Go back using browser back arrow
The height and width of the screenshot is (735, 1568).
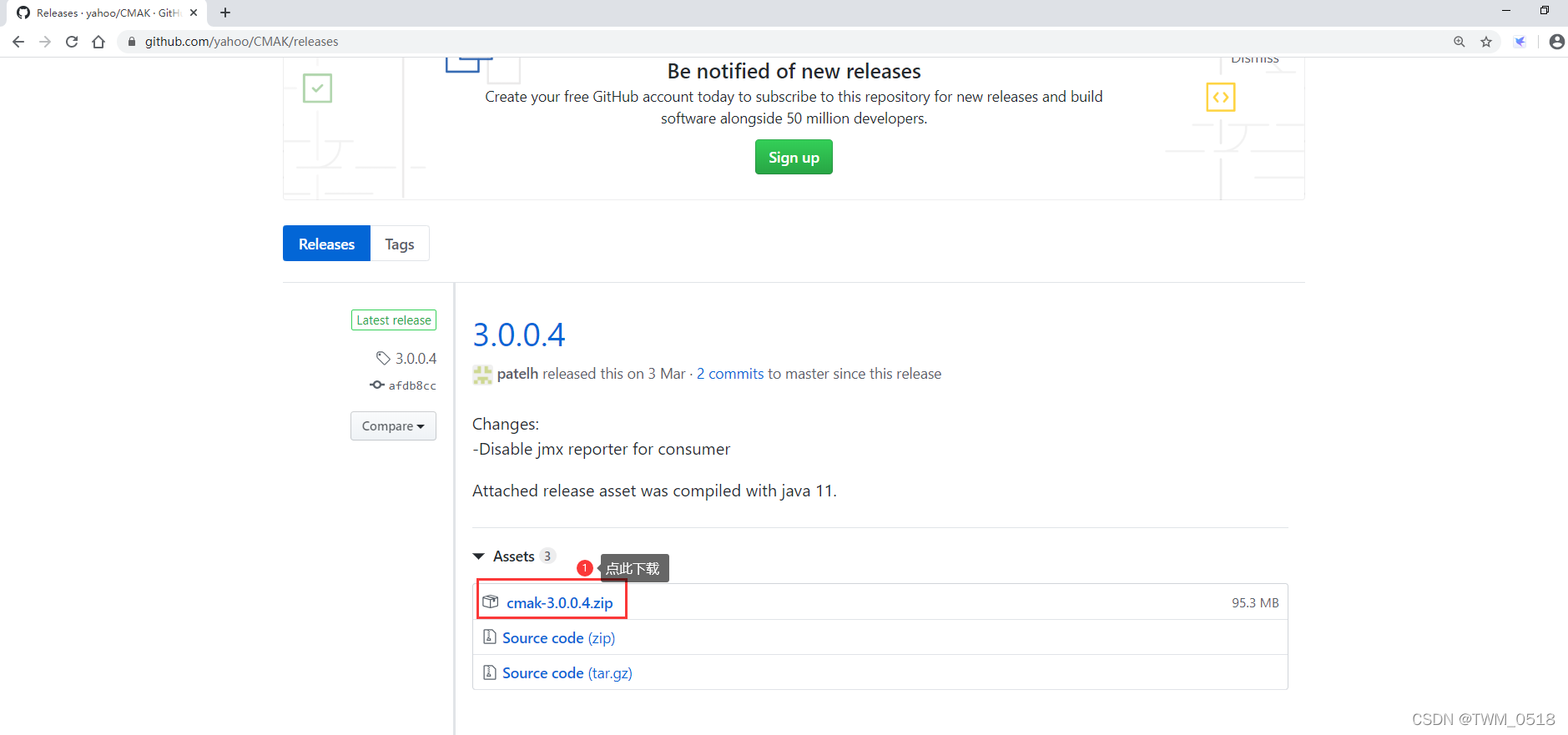point(18,42)
